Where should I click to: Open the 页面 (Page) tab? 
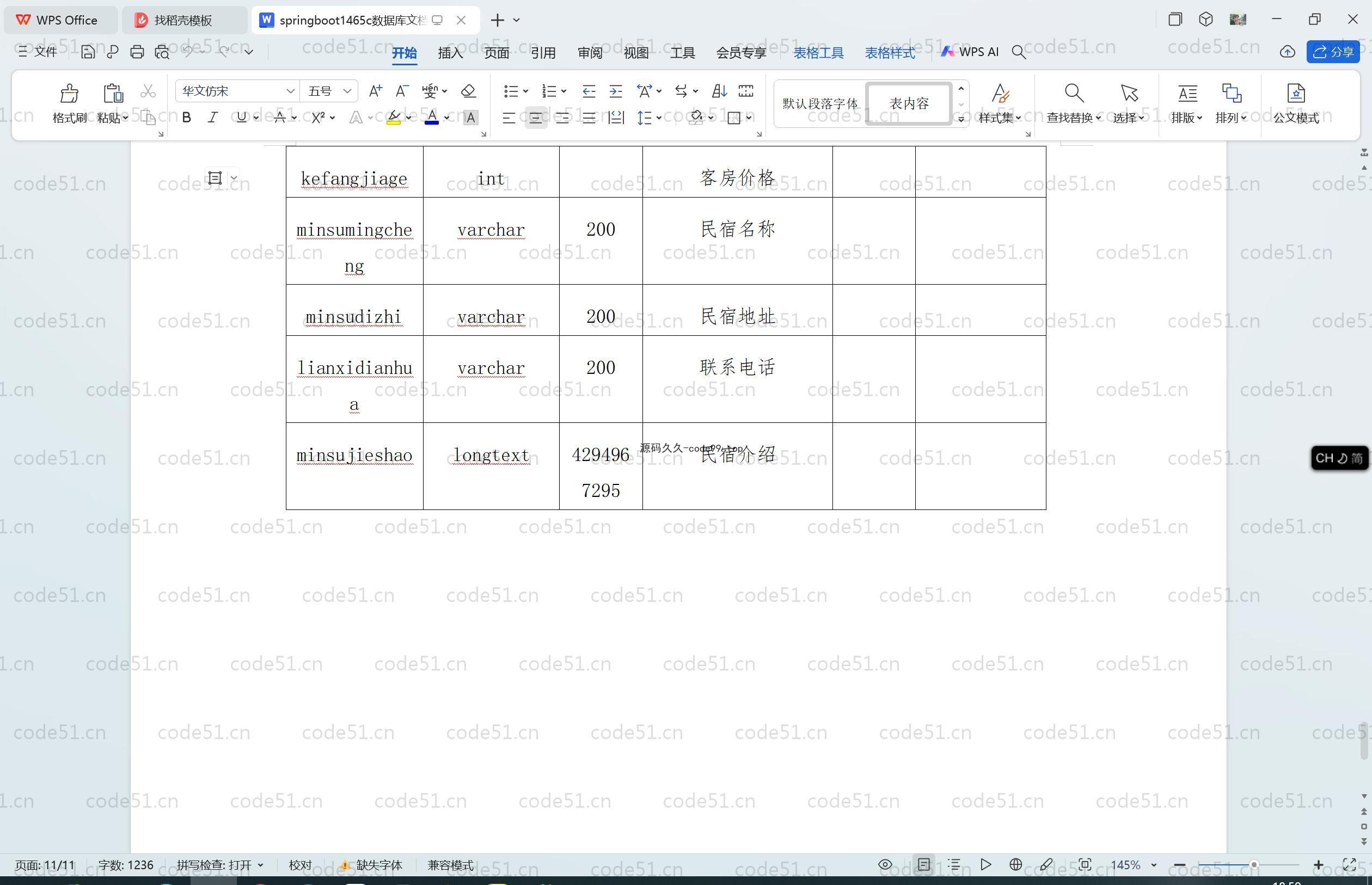pos(497,52)
